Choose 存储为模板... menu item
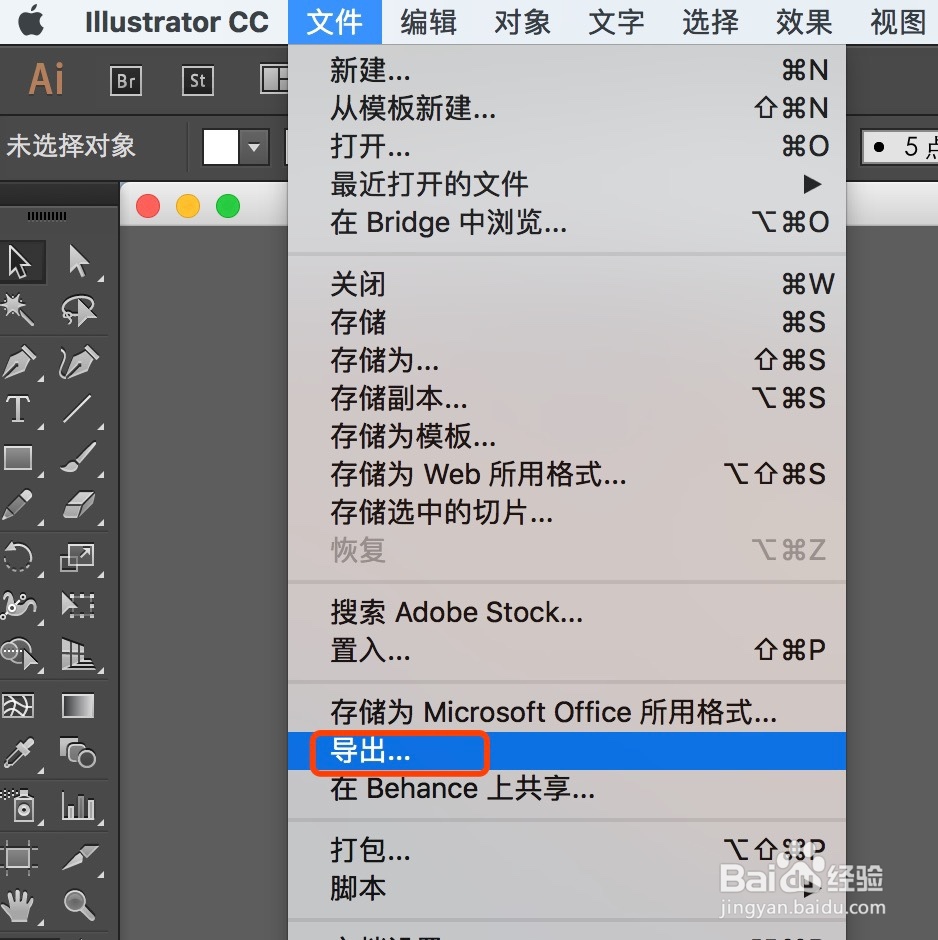Screen dimensions: 938x940 pos(567,436)
